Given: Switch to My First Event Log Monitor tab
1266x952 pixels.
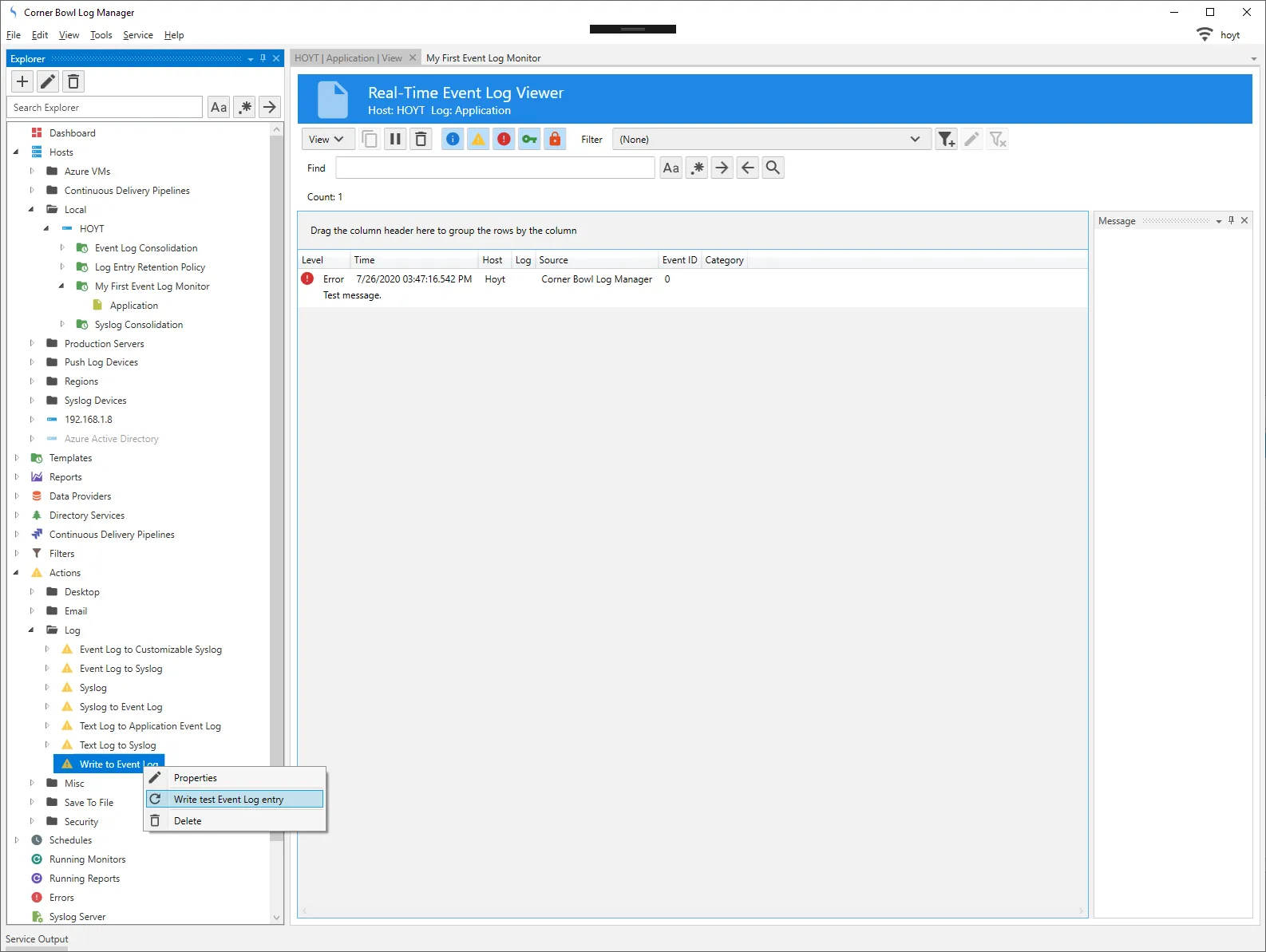Looking at the screenshot, I should 483,58.
